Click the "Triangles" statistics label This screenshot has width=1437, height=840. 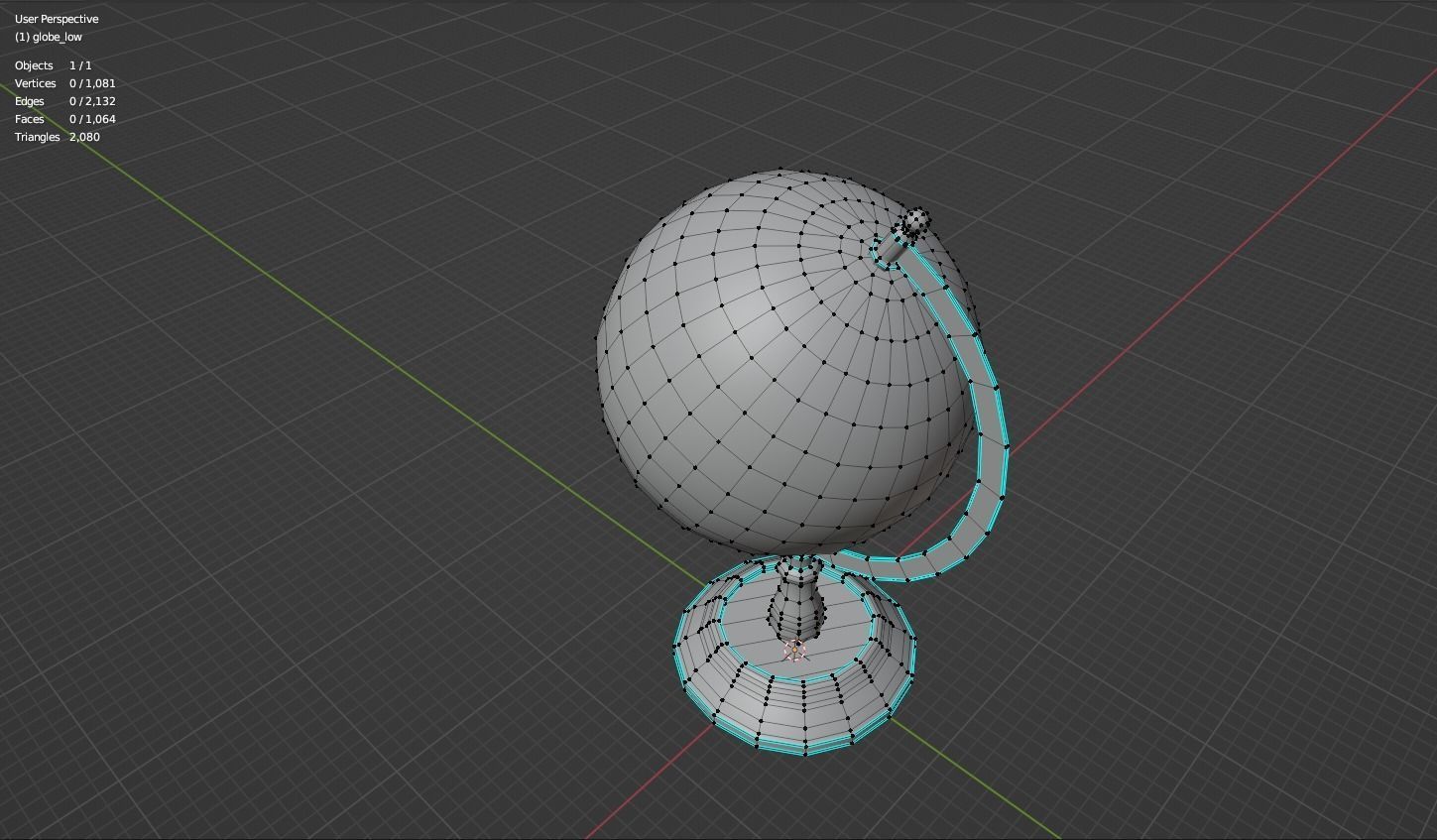tap(38, 137)
